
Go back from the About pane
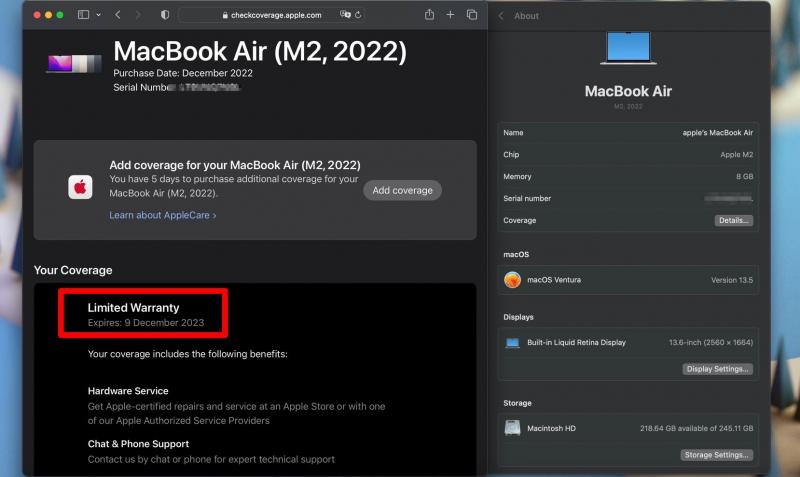point(501,16)
